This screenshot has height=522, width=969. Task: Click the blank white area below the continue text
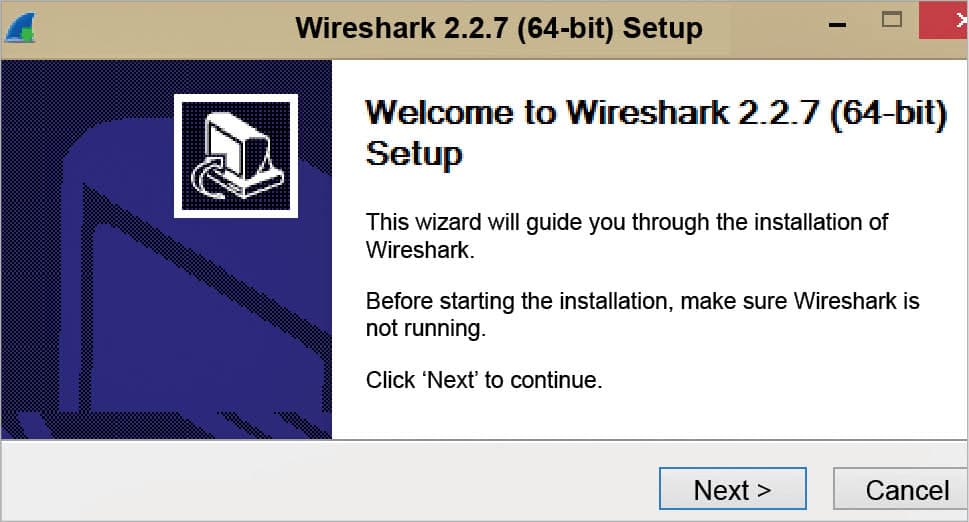click(x=650, y=415)
